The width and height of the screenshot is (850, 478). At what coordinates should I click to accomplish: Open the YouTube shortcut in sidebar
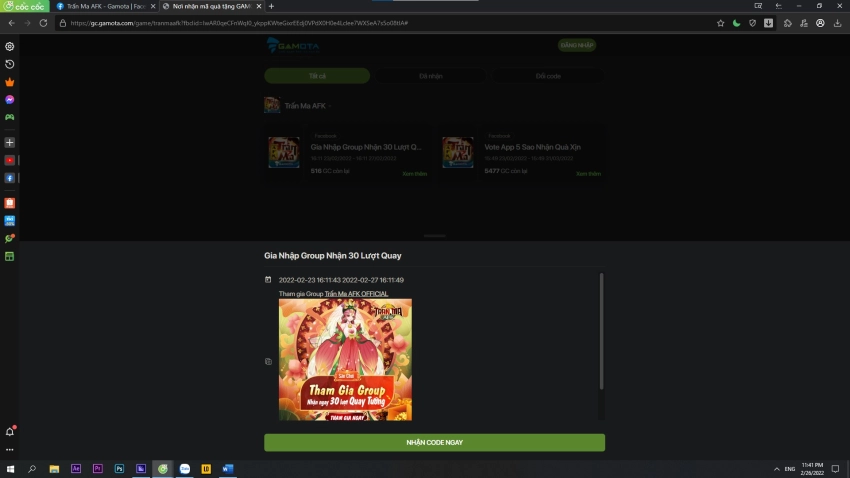click(x=10, y=160)
